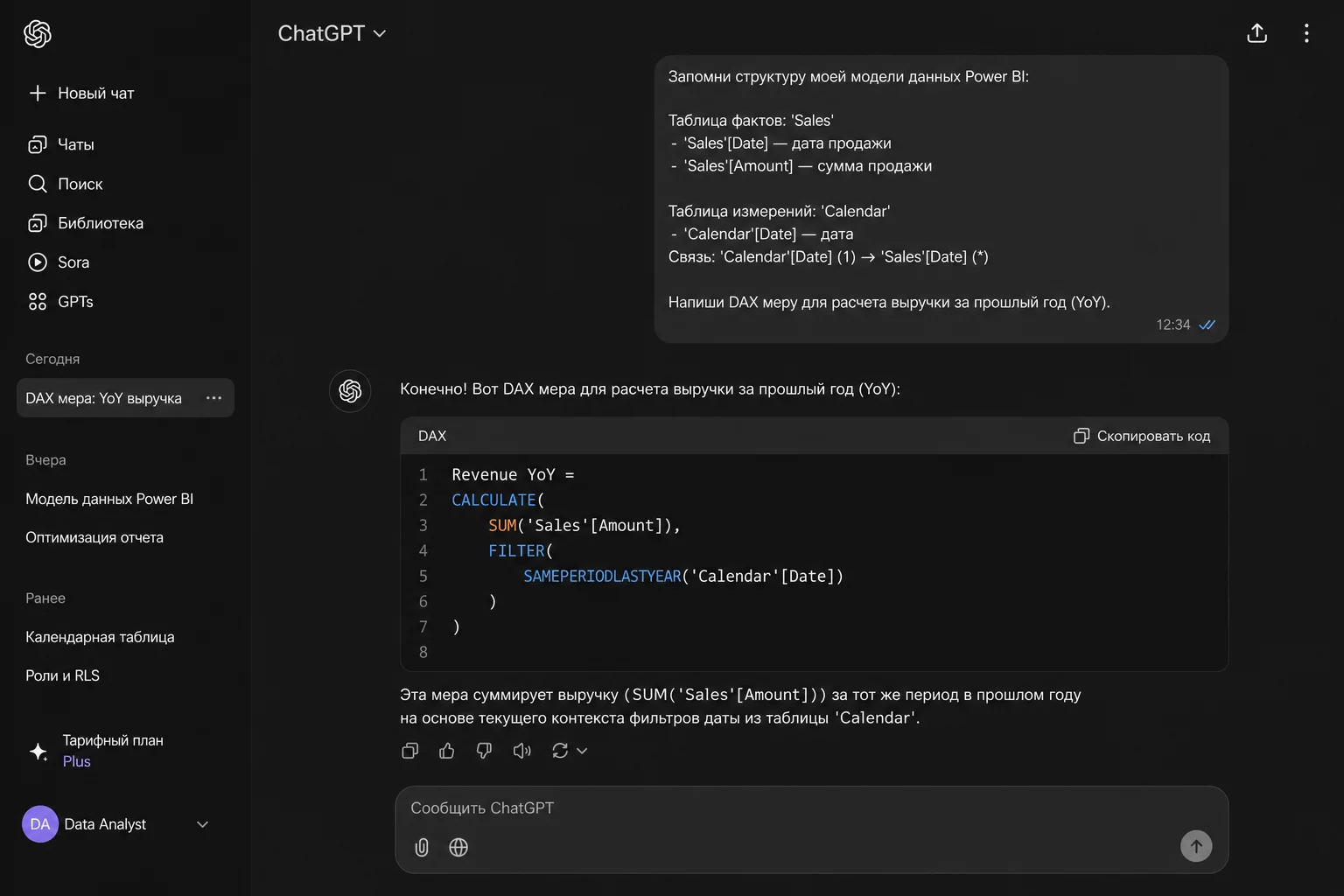The width and height of the screenshot is (1344, 896).
Task: Click the Sora play icon
Action: point(38,262)
